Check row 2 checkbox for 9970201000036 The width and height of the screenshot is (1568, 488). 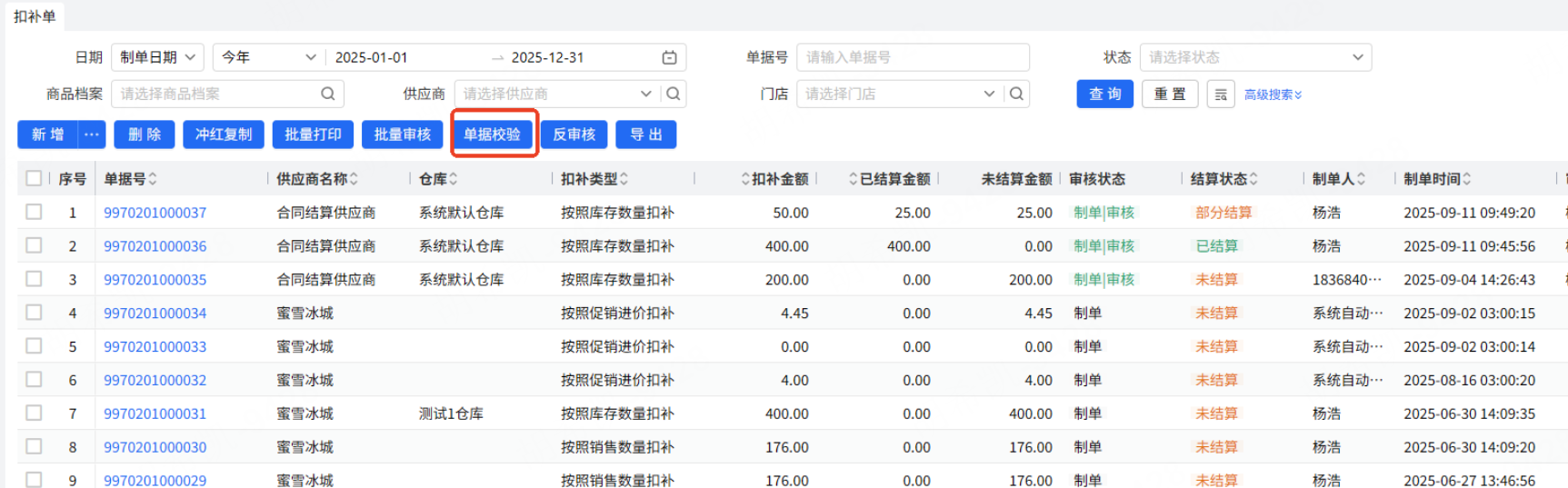coord(34,245)
